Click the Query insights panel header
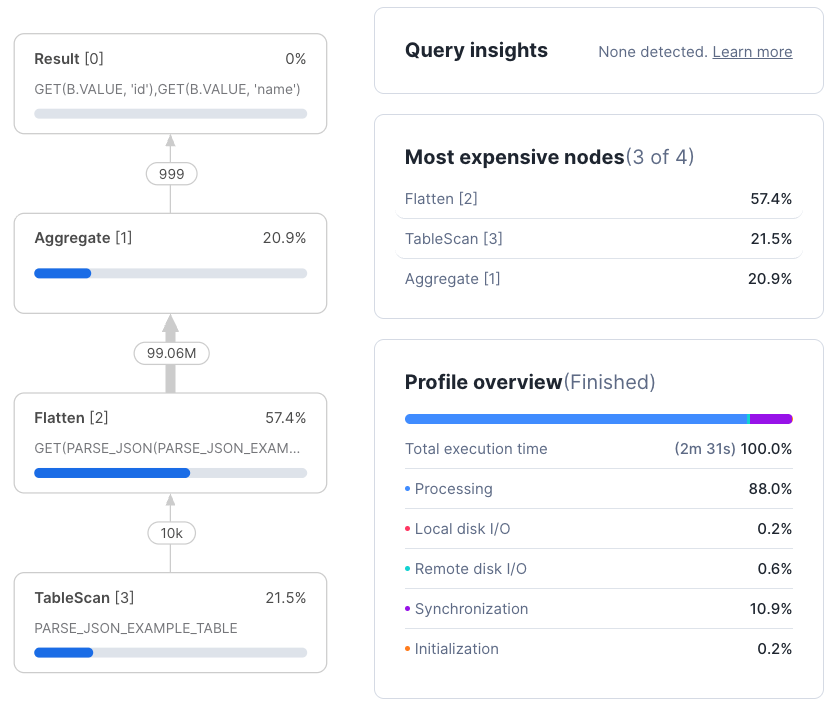The height and width of the screenshot is (708, 838). pyautogui.click(x=476, y=50)
